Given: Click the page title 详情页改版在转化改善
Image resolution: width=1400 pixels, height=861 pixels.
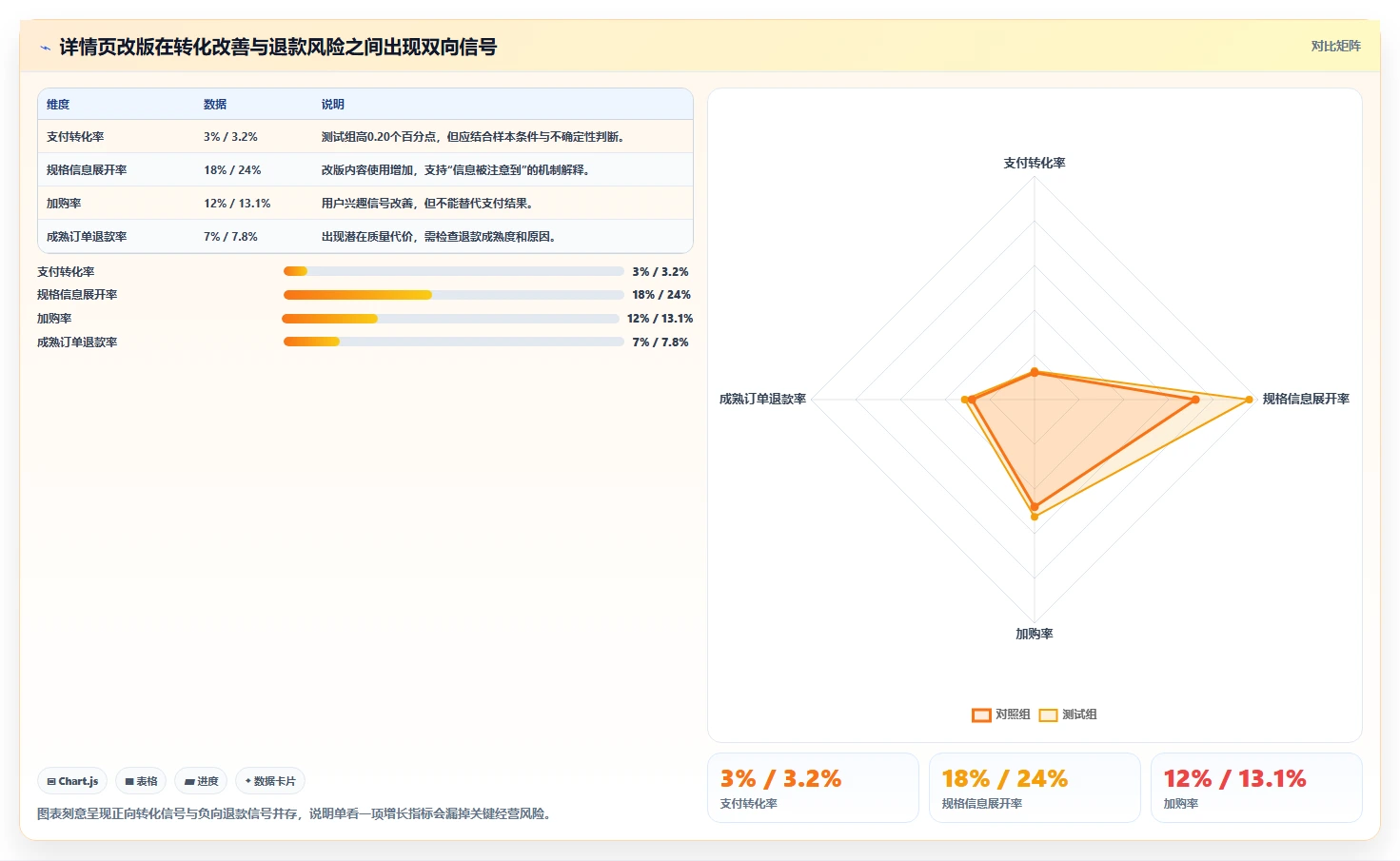Looking at the screenshot, I should tap(278, 48).
